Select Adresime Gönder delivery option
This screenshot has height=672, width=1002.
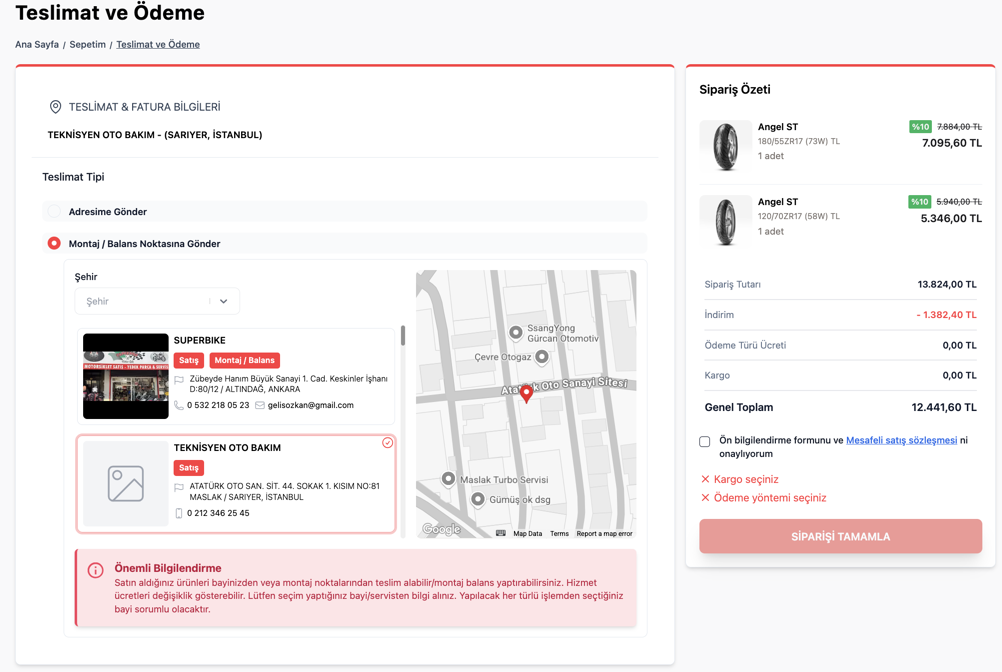tap(54, 212)
